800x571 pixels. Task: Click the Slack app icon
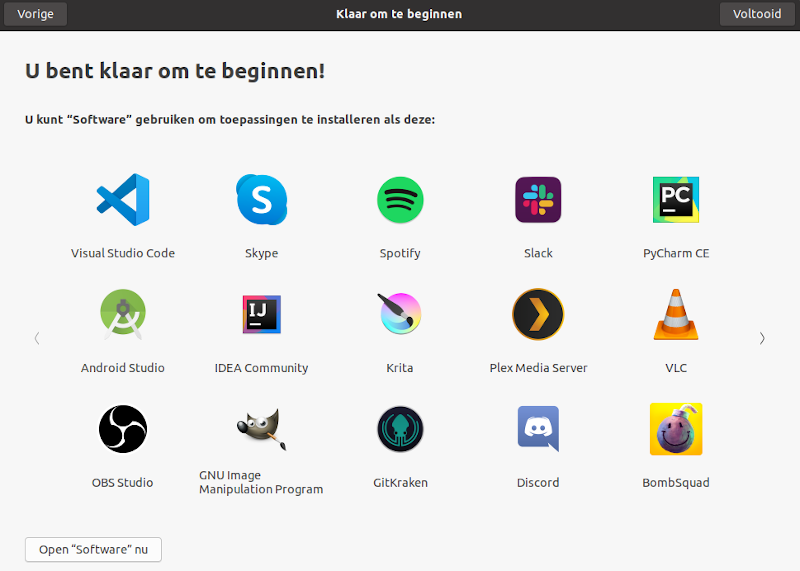pos(538,200)
